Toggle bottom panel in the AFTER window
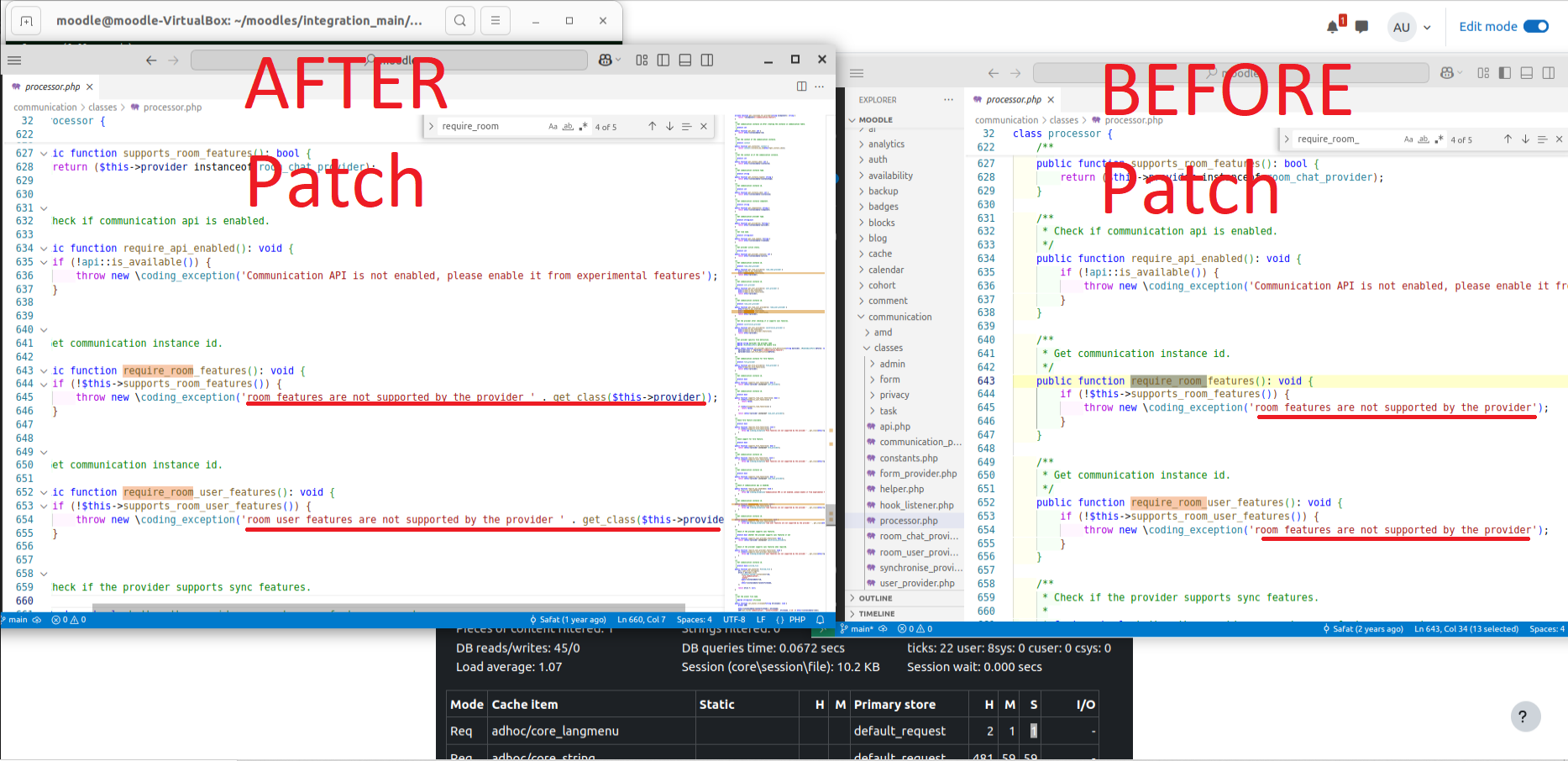This screenshot has height=761, width=1568. 685,60
